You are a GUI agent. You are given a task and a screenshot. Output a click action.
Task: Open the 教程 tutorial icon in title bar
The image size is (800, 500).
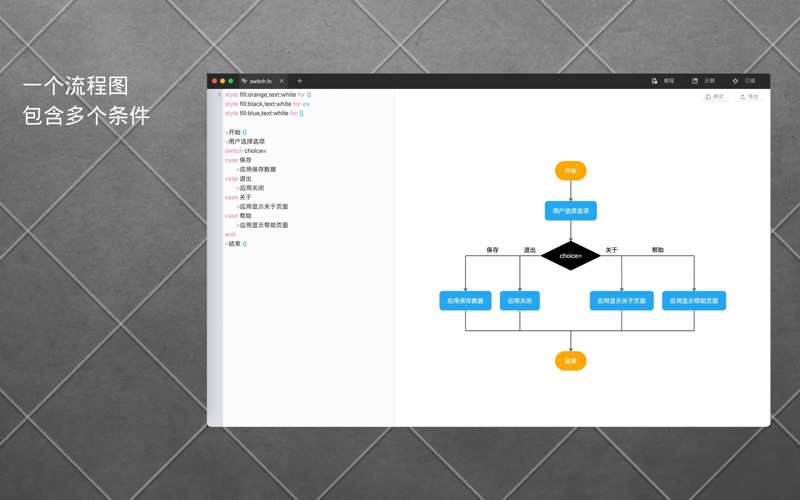tap(655, 81)
